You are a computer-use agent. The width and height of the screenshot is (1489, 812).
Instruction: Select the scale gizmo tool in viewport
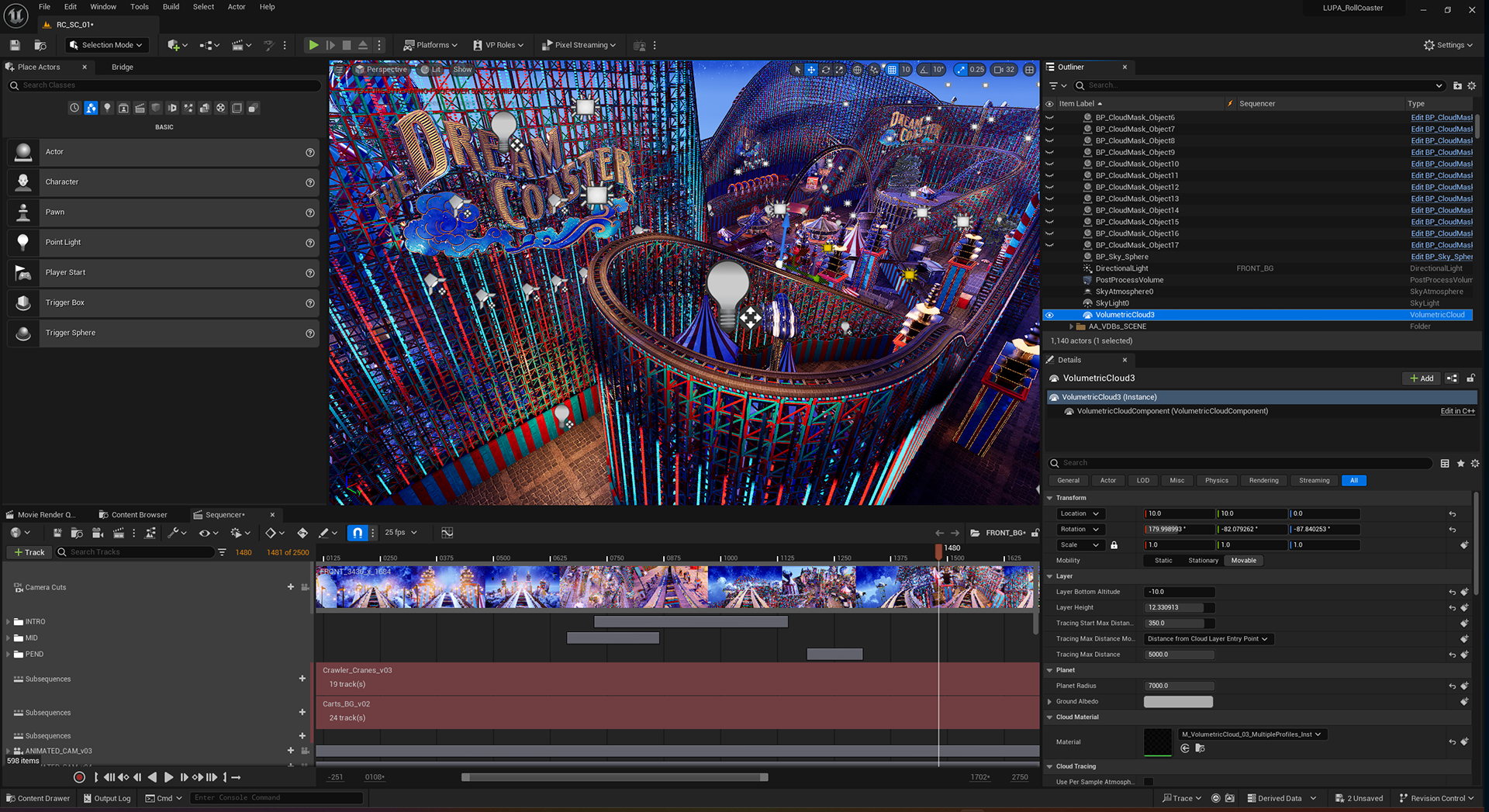pyautogui.click(x=840, y=70)
